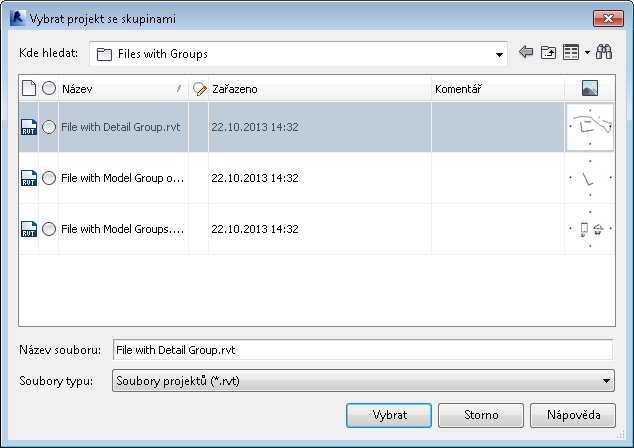Screen dimensions: 634x448
Task: Click preview thumbnail of File with Detail Group
Action: (589, 127)
